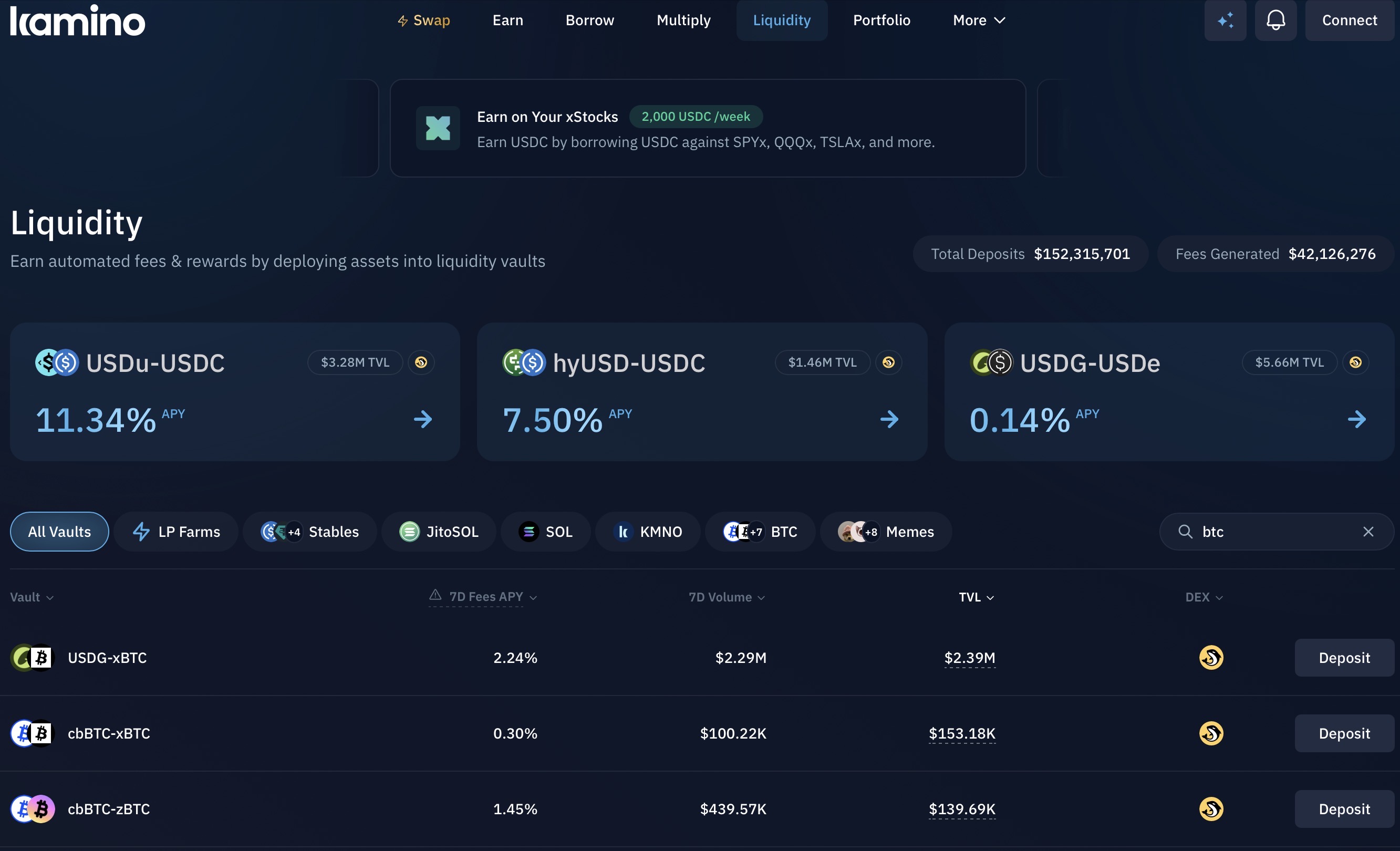Click cbBTC-zBTC token pair icon
Viewport: 1400px width, 851px height.
click(33, 809)
